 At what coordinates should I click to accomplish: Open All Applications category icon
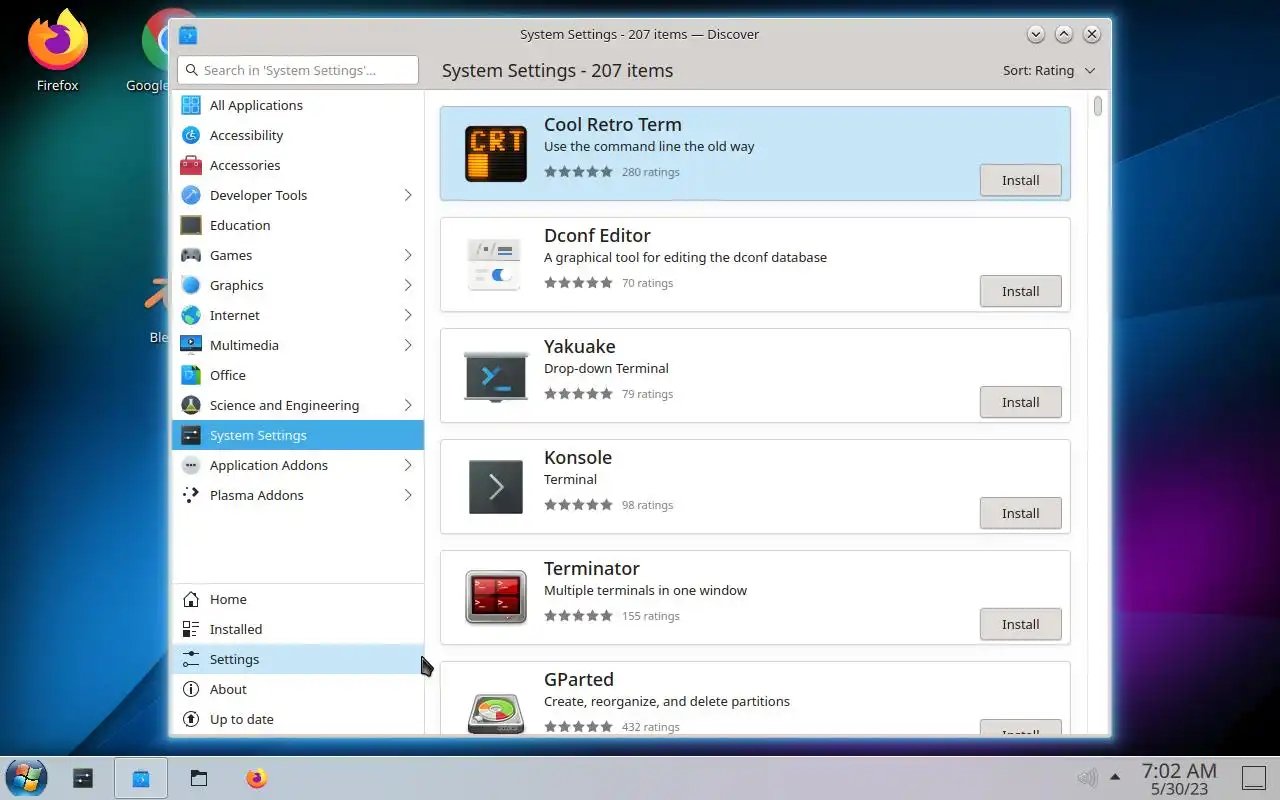(191, 105)
